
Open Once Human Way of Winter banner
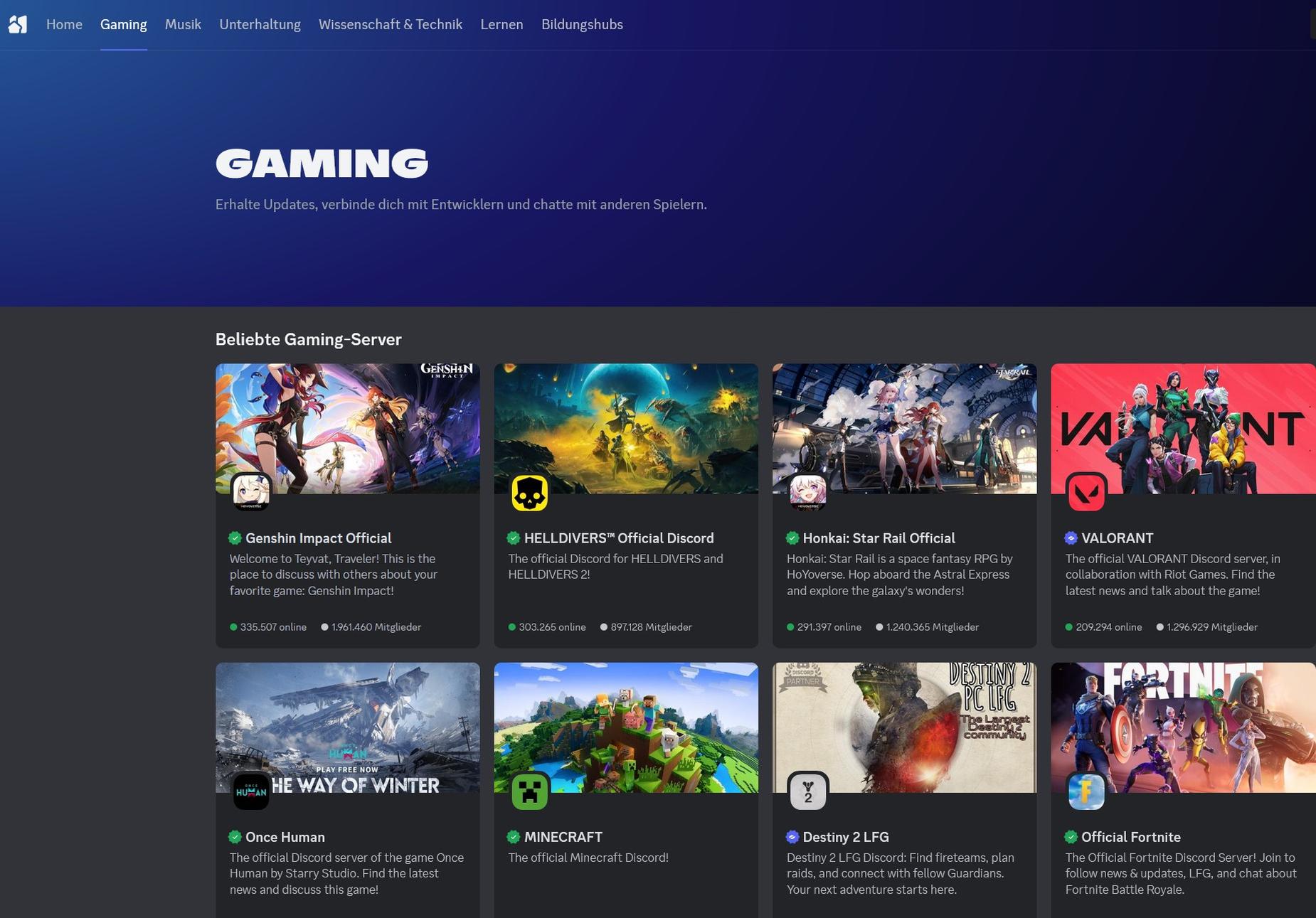347,727
